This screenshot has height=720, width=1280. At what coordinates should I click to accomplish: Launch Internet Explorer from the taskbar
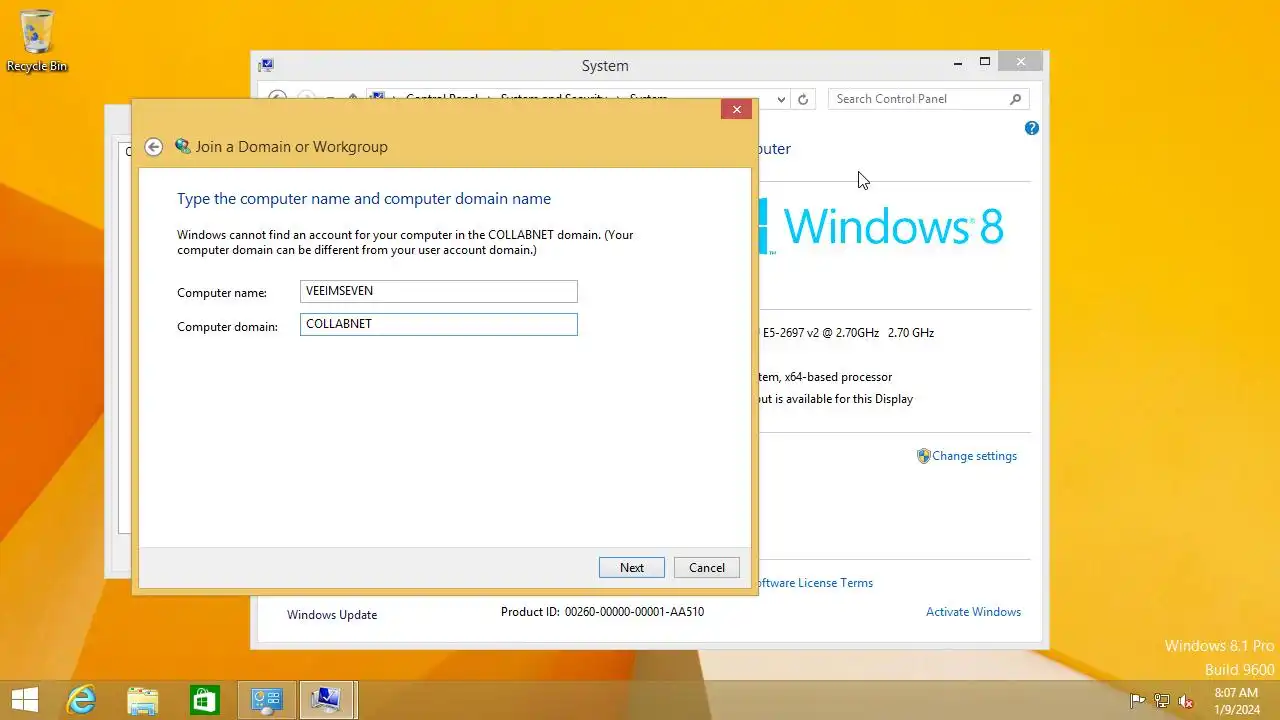click(80, 700)
